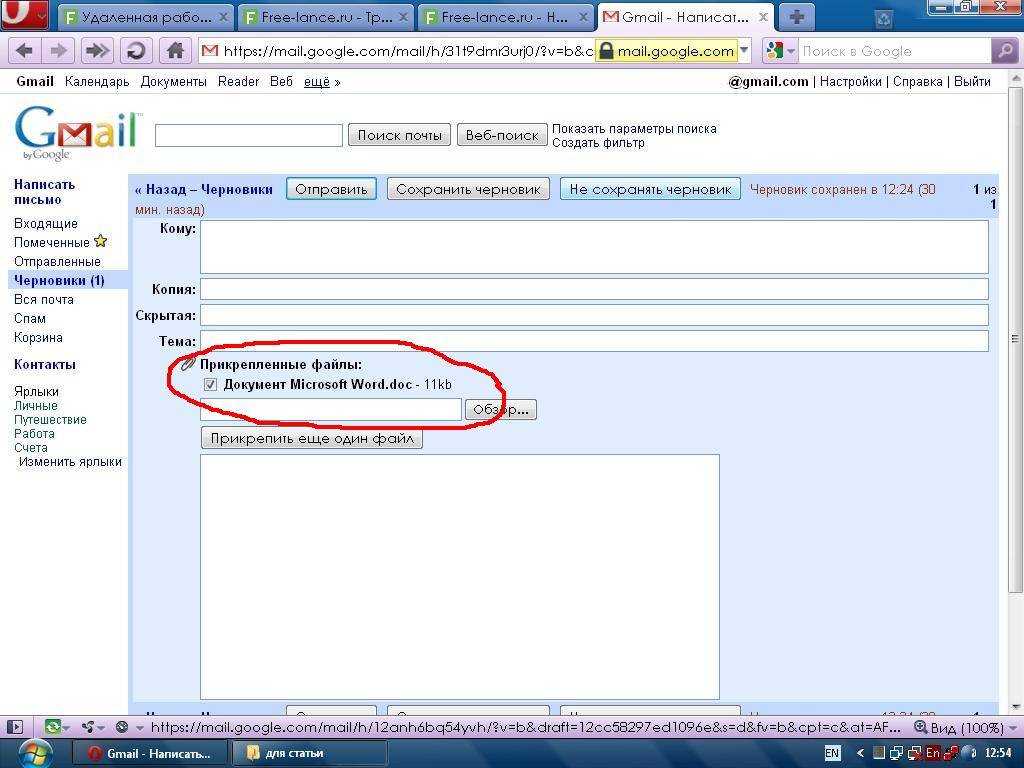Screen dimensions: 1024x768
Task: Go back via « Назад – Черновики link
Action: [x=204, y=189]
